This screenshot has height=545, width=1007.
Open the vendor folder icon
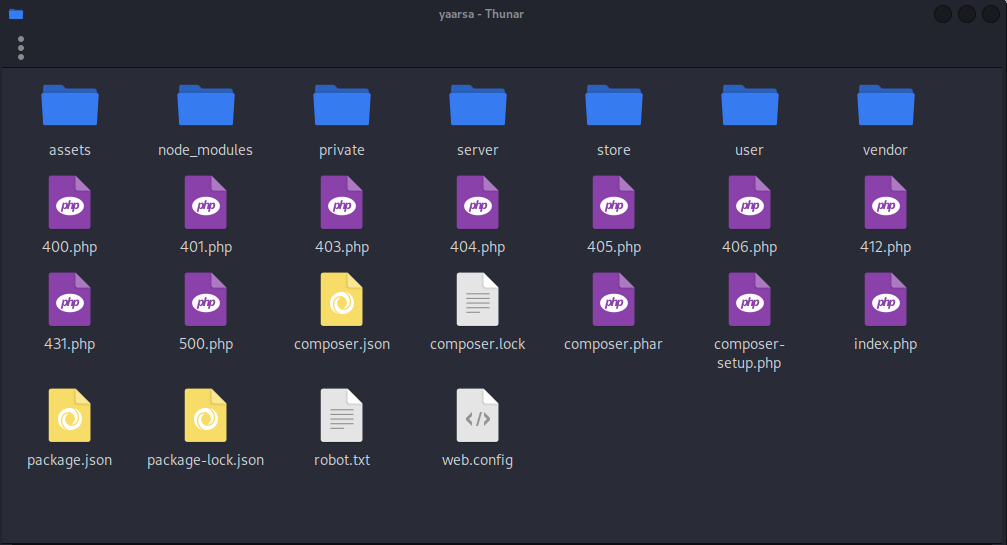(886, 105)
